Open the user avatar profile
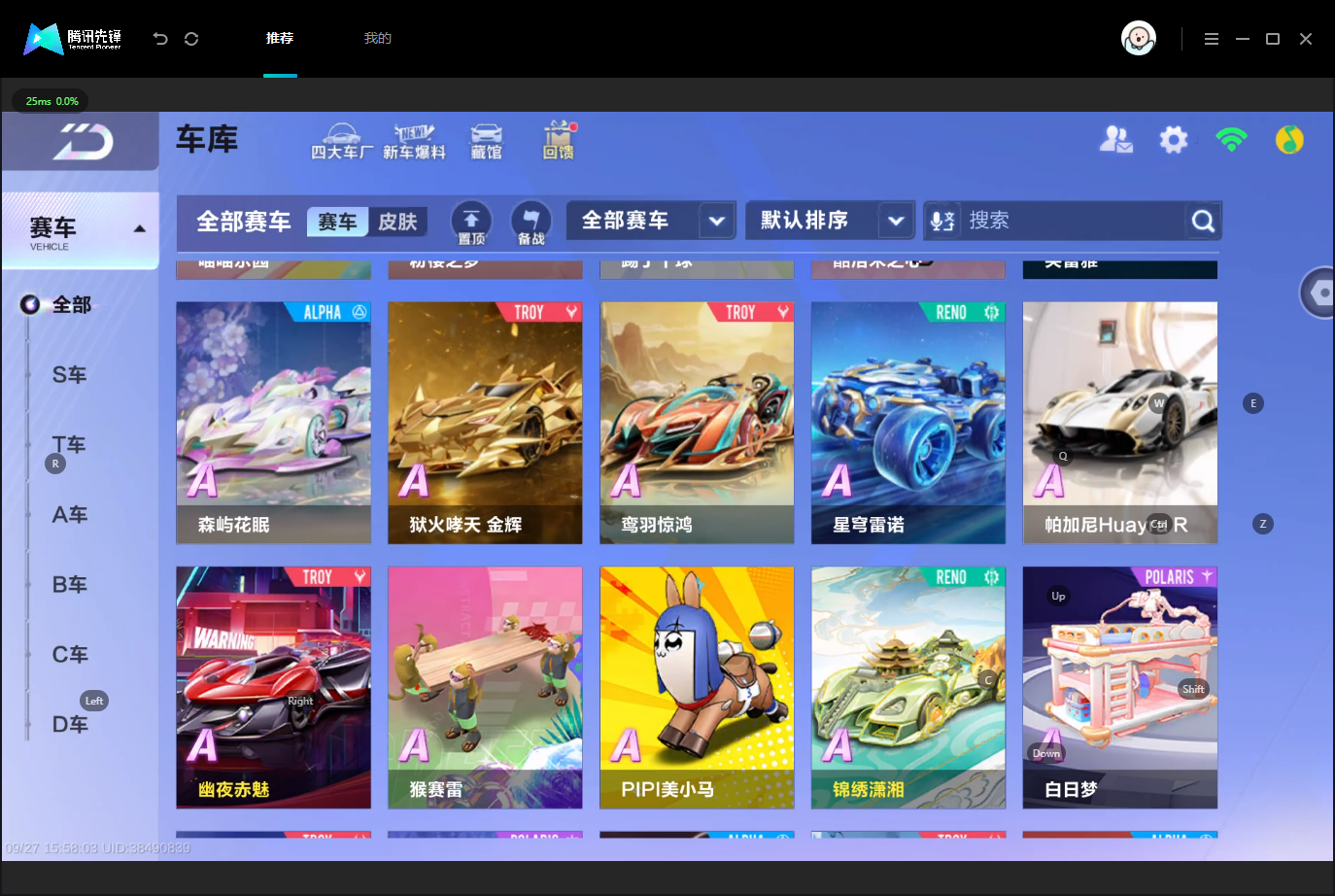Screen dimensions: 1335x896 1139,39
